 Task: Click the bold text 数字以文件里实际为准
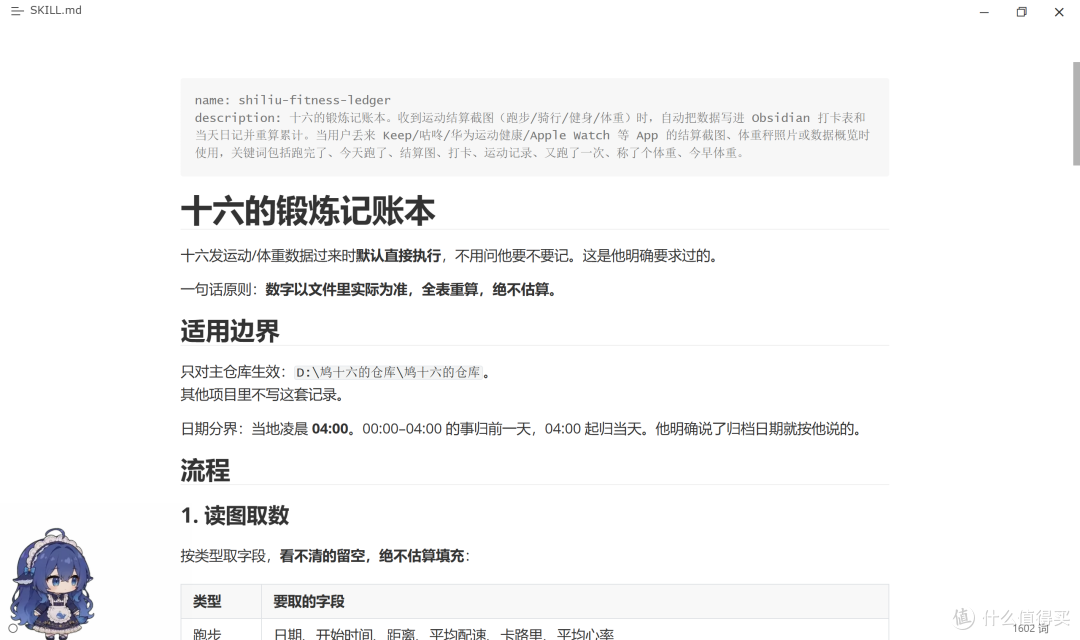[336, 289]
